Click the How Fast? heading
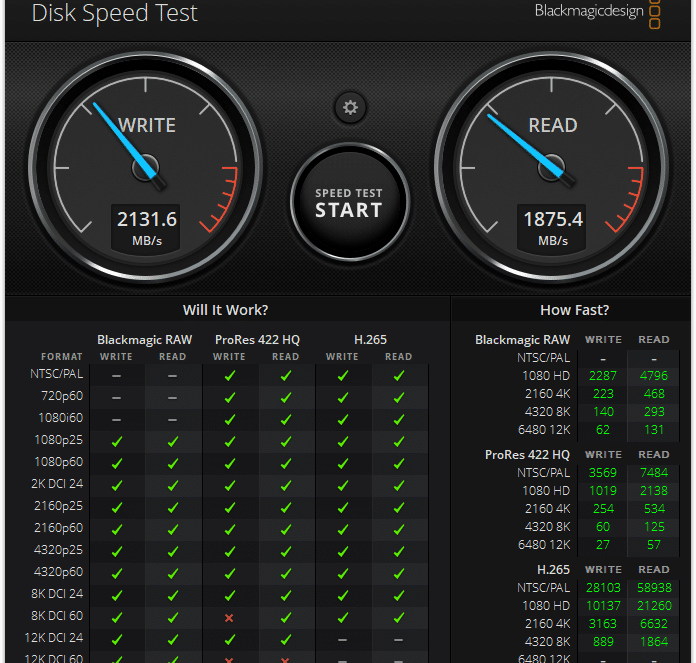 tap(574, 310)
